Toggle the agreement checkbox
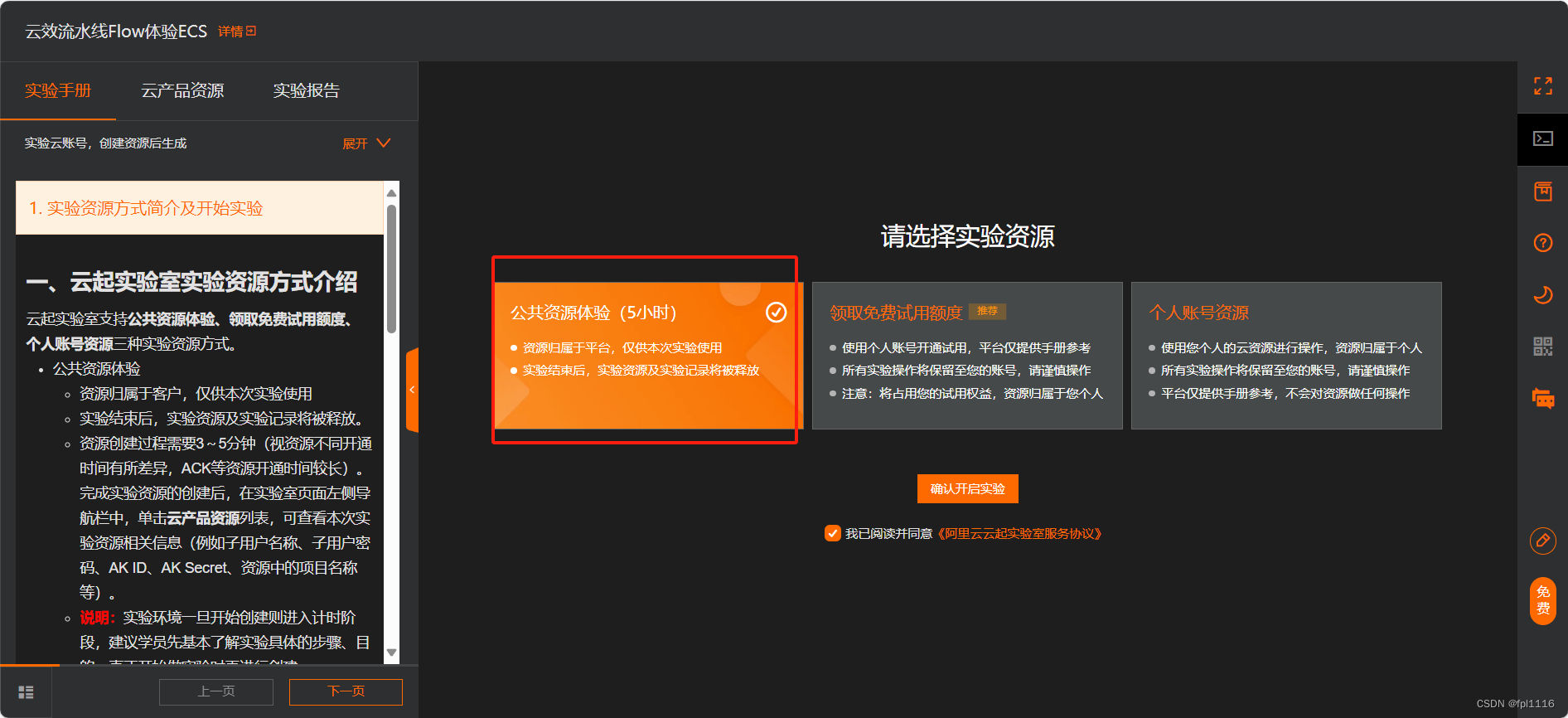This screenshot has height=718, width=1568. (833, 533)
